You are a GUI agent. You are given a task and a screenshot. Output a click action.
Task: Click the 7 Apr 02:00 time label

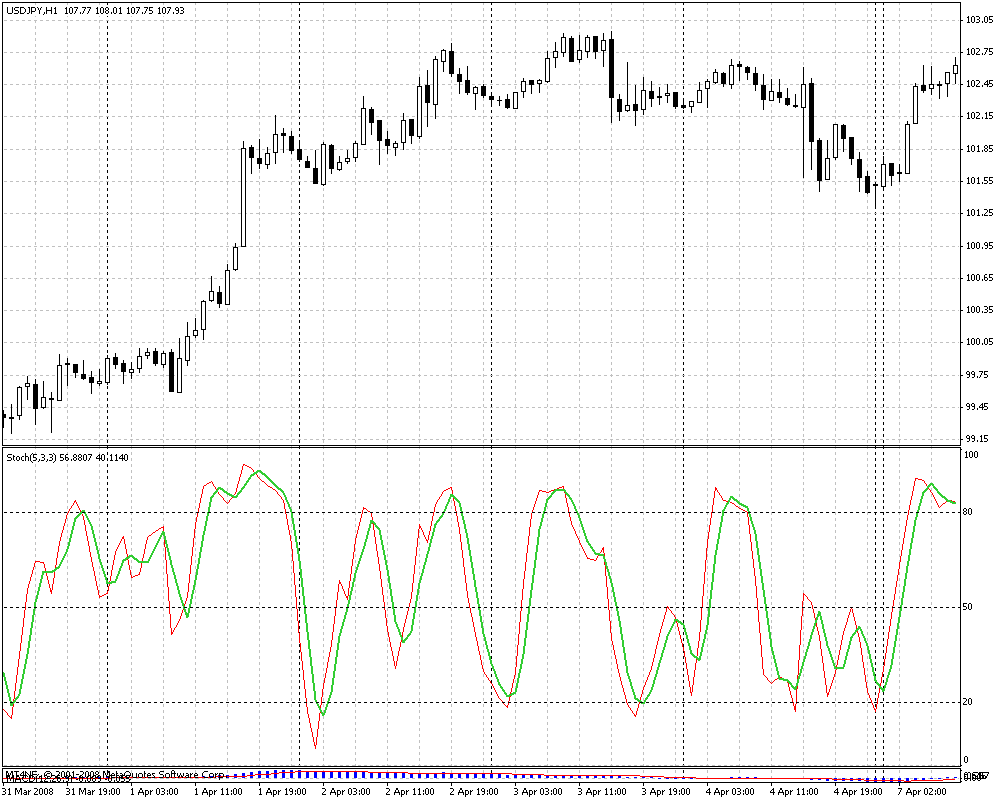pos(923,791)
